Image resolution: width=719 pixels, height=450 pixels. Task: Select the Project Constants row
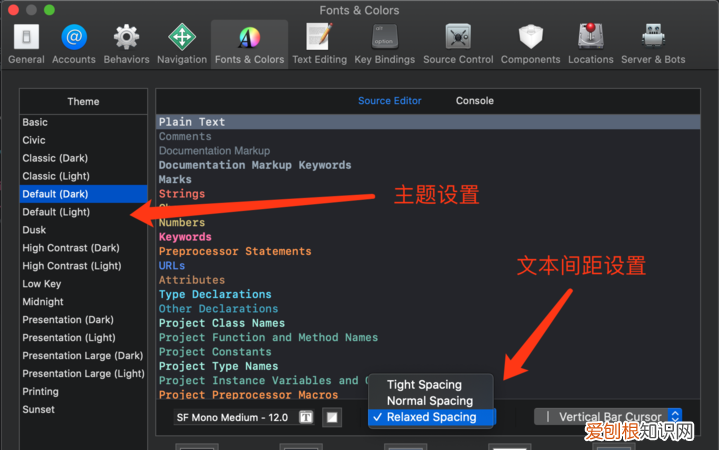click(428, 352)
